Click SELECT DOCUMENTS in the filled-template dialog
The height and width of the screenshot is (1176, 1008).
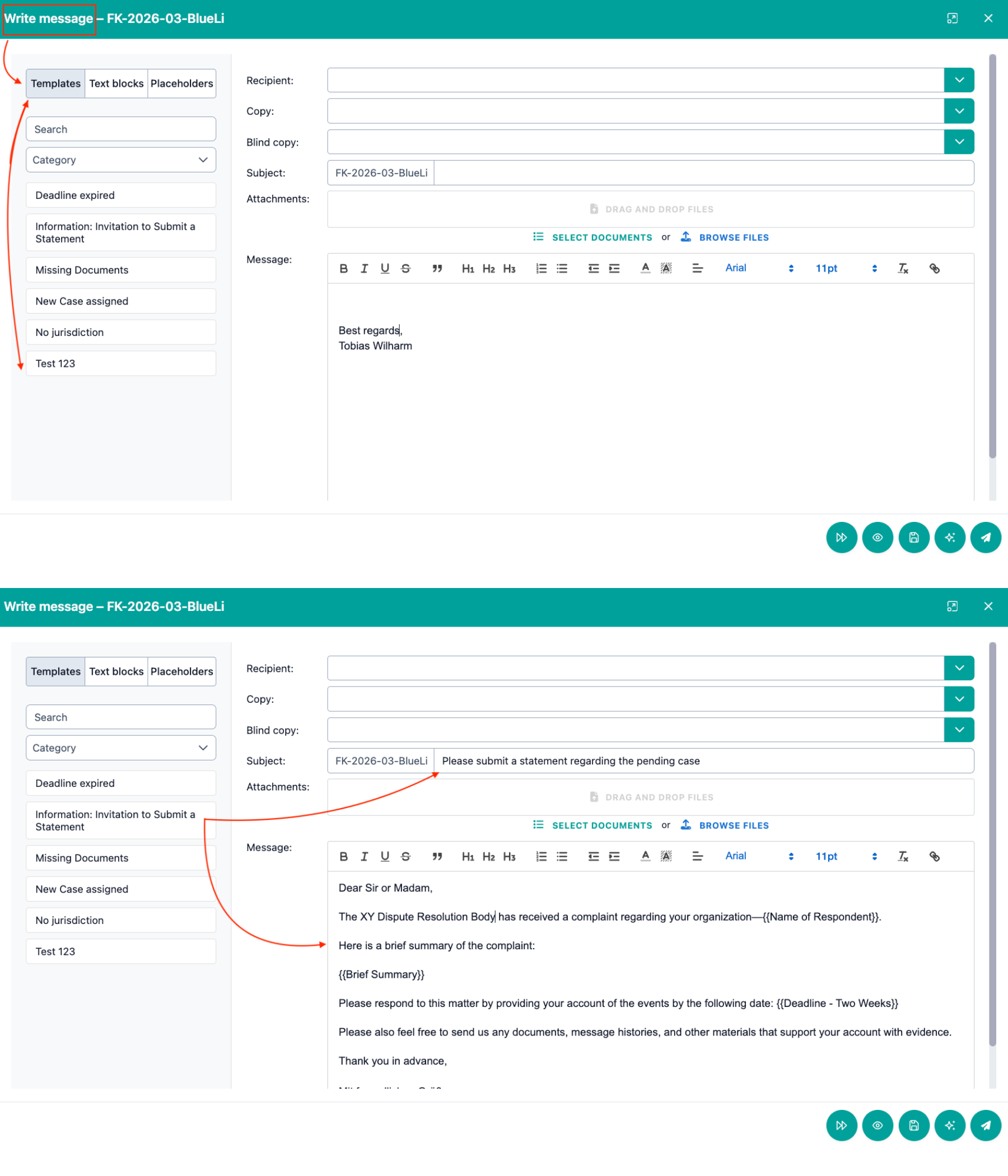click(593, 825)
